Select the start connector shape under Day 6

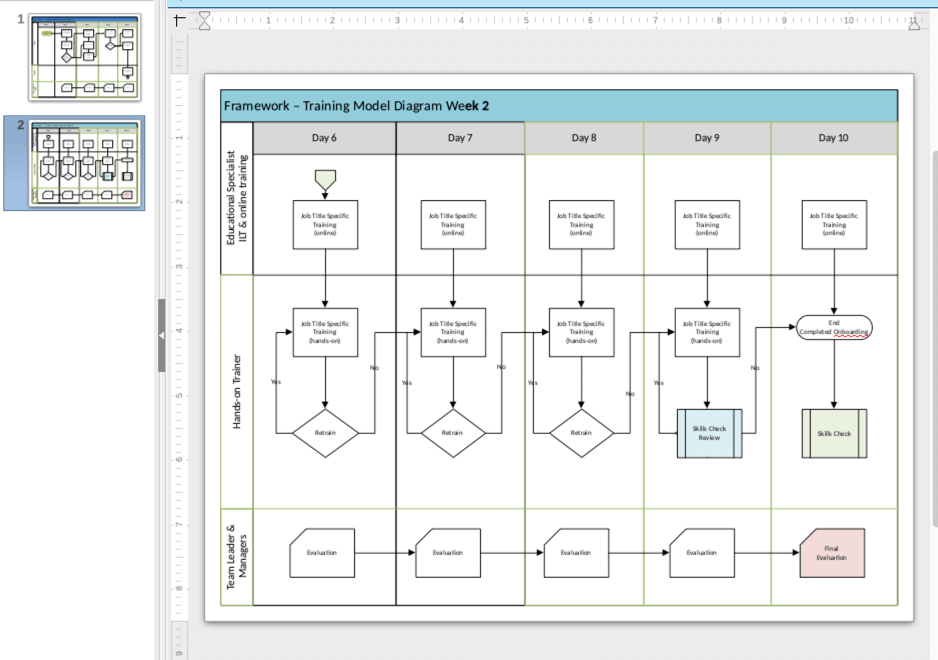click(325, 180)
